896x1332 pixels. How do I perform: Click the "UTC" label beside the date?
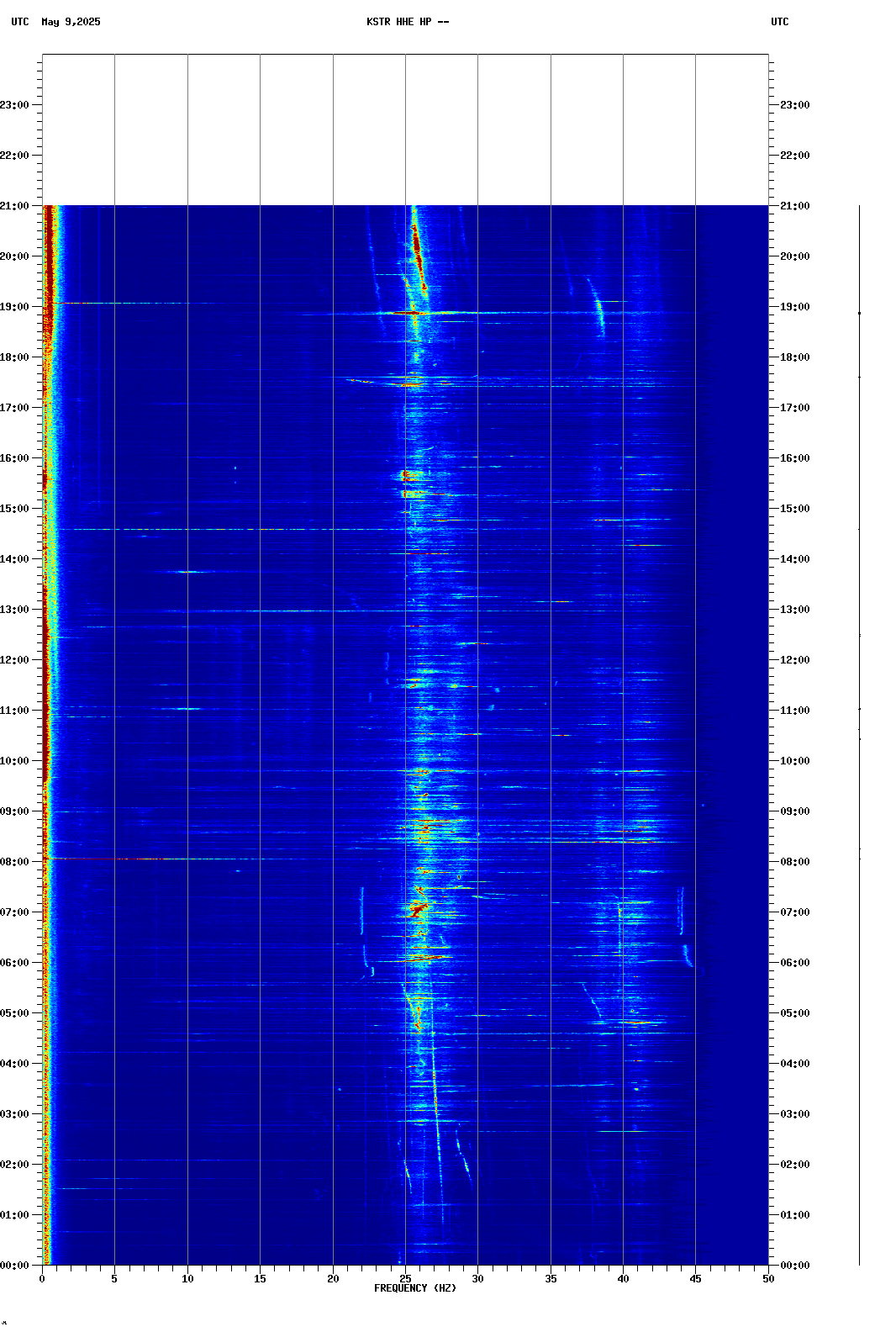(20, 22)
